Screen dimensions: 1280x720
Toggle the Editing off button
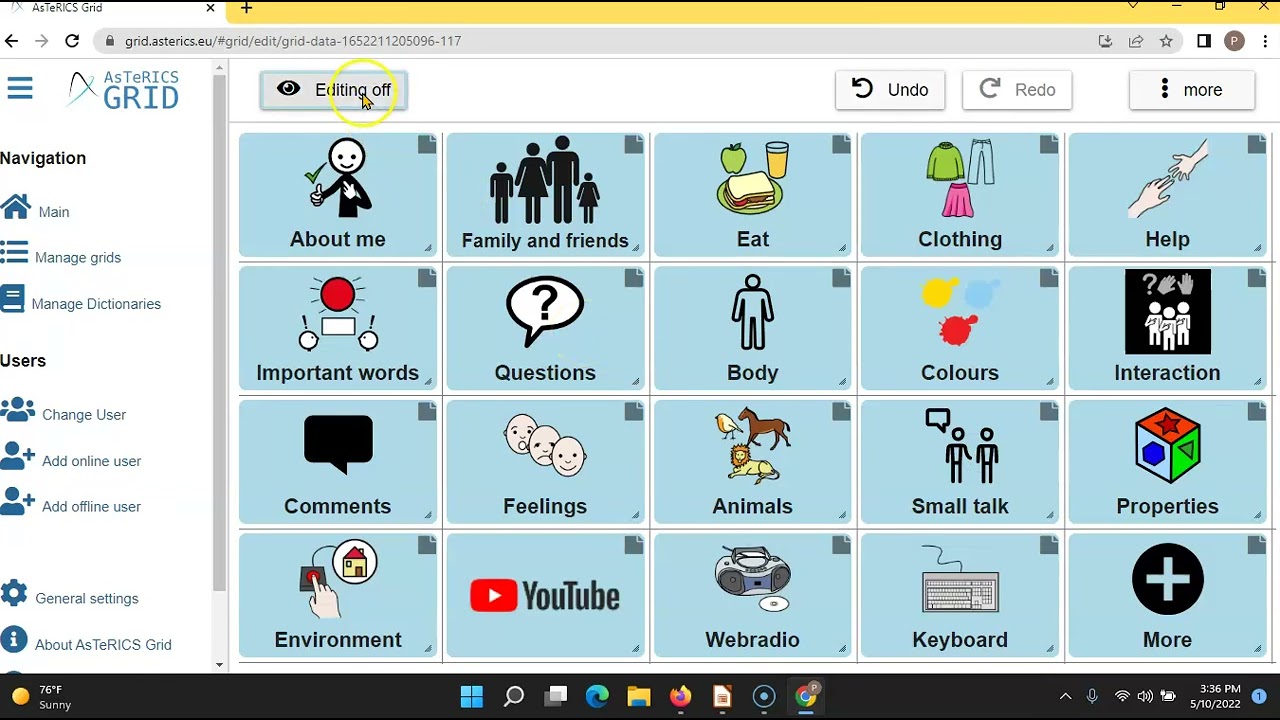click(x=333, y=90)
